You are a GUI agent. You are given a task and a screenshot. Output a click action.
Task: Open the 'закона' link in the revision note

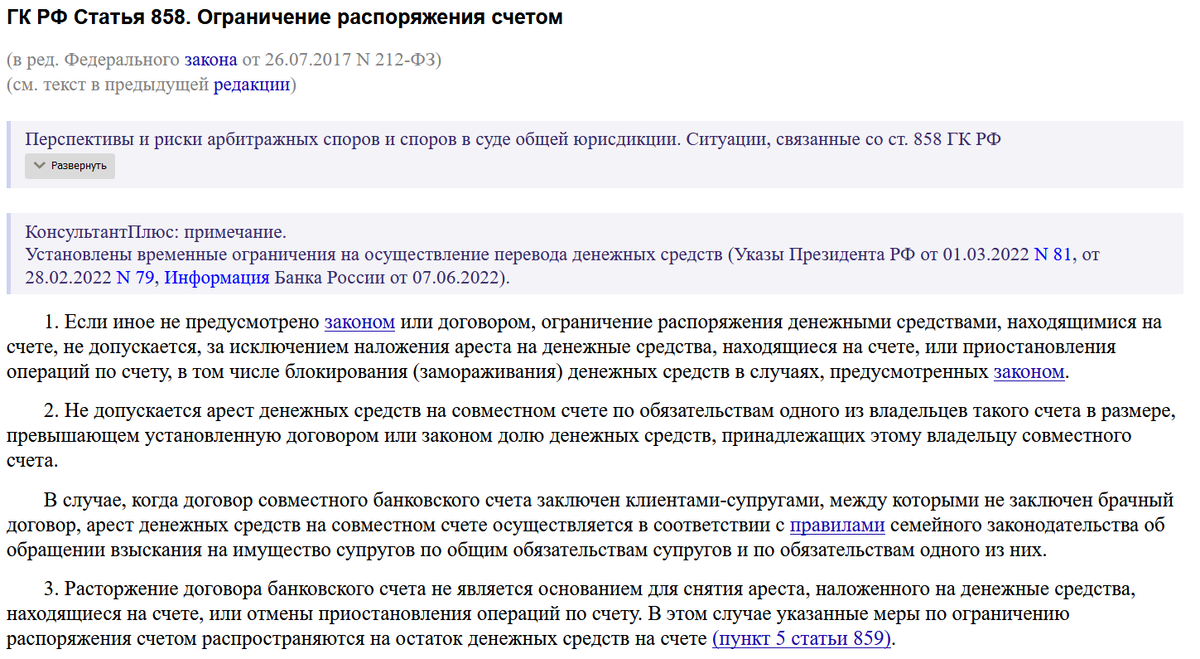tap(210, 60)
